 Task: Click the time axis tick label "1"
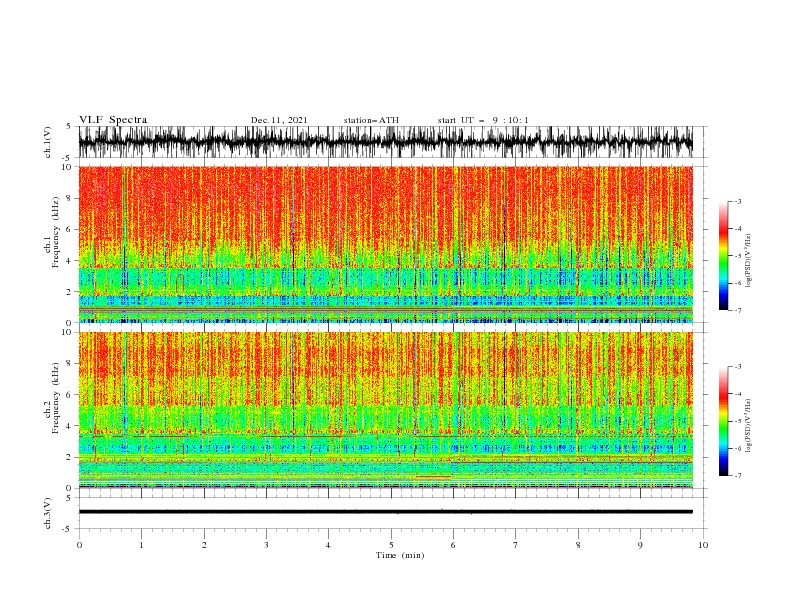tap(141, 545)
